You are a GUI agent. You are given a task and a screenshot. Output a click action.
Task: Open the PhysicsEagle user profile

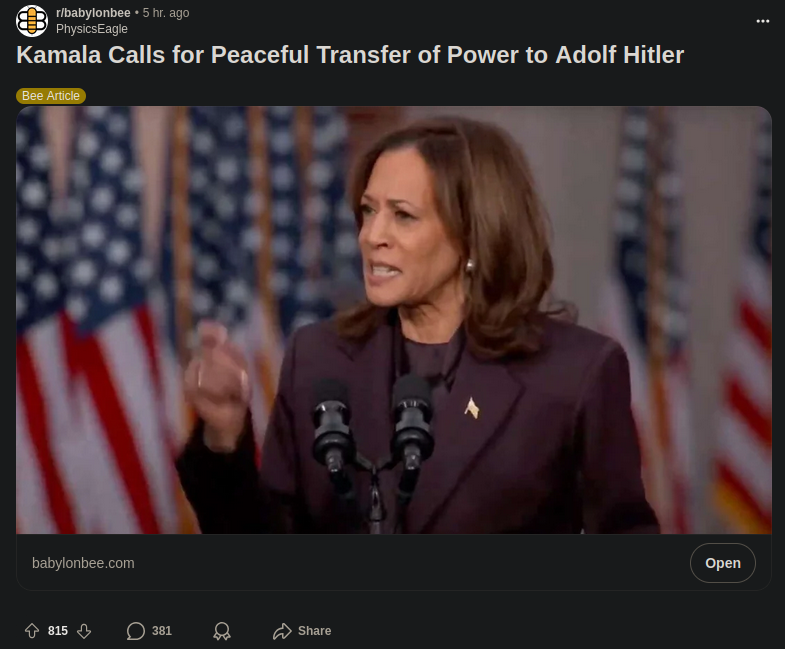pos(92,29)
